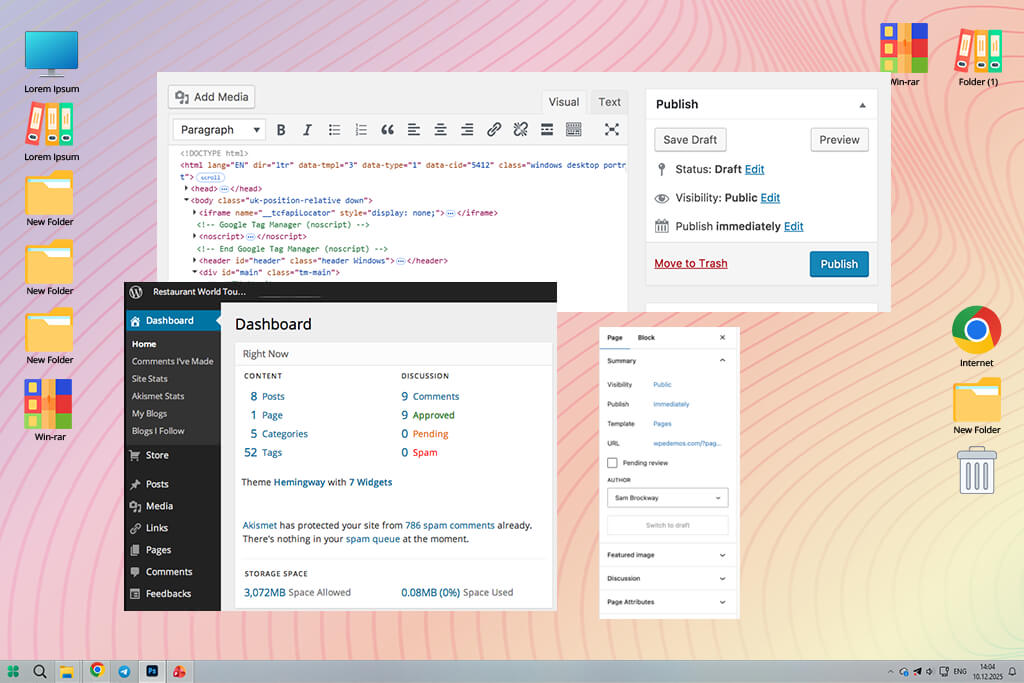The width and height of the screenshot is (1024, 683).
Task: Open the Dashboard menu item
Action: pyautogui.click(x=172, y=321)
